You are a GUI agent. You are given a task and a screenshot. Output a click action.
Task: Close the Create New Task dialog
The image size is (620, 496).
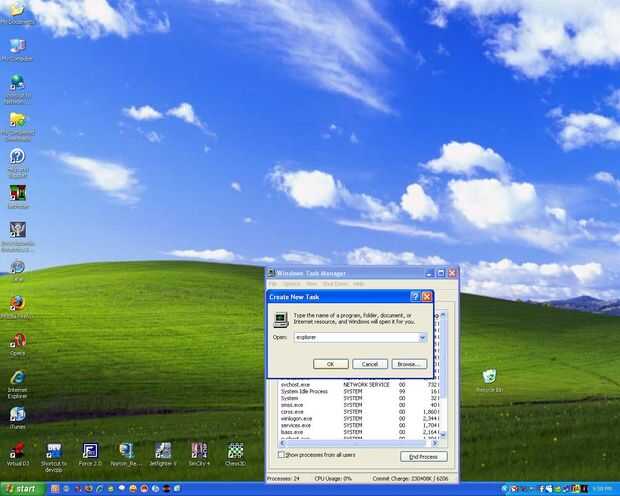point(427,297)
